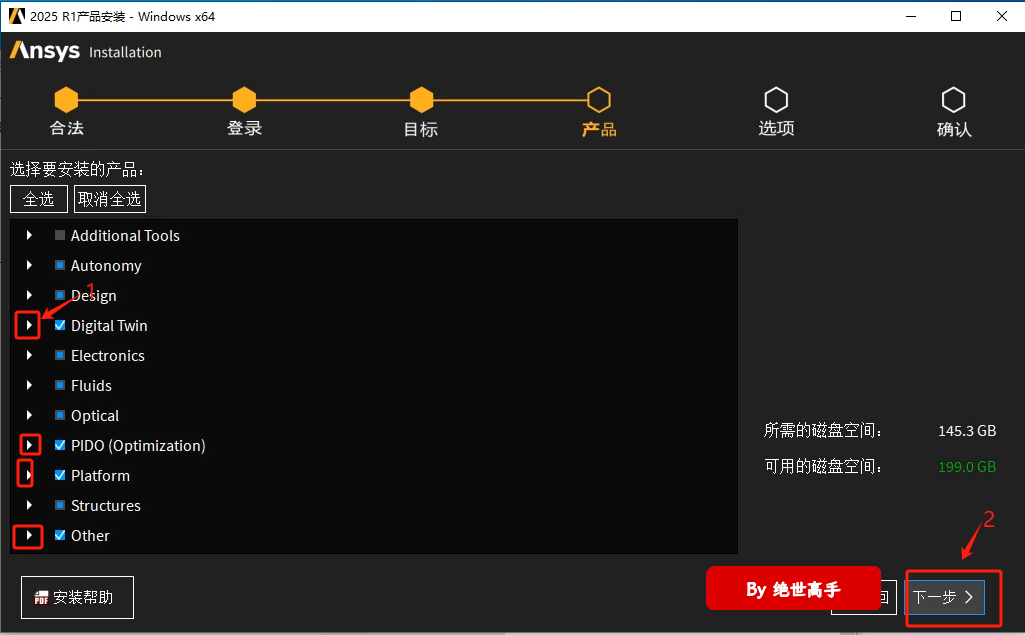The image size is (1025, 635).
Task: Uncheck the Digital Twin checkbox
Action: [59, 325]
